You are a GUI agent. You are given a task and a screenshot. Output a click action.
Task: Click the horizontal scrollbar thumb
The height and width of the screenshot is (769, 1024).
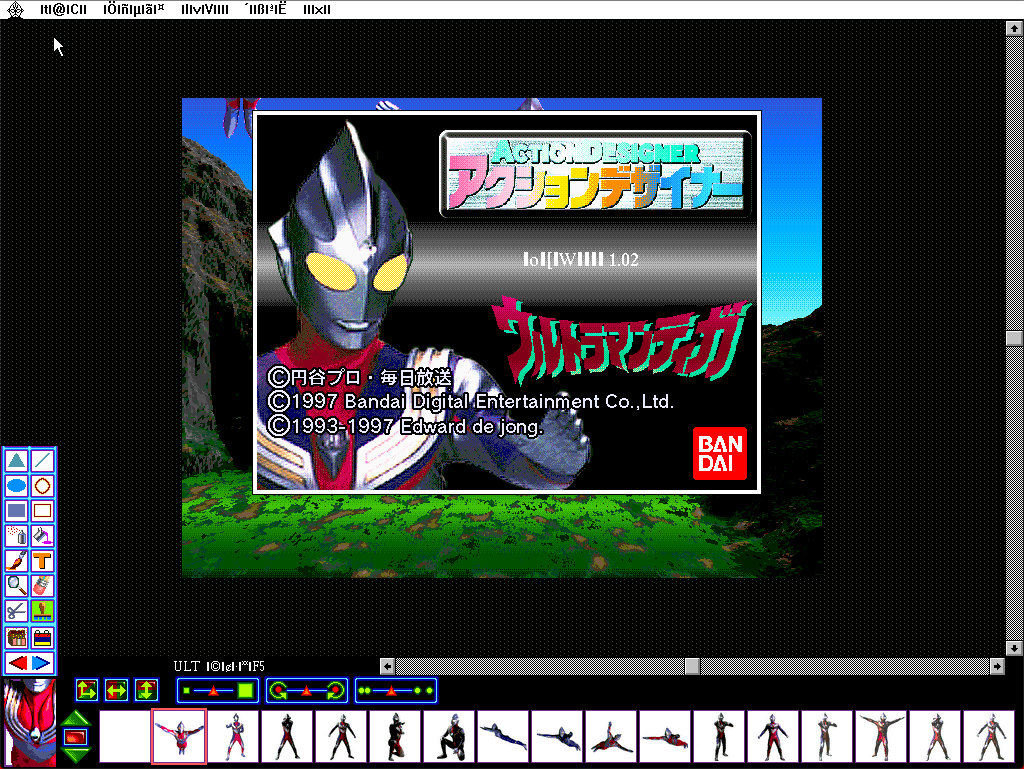click(x=692, y=666)
